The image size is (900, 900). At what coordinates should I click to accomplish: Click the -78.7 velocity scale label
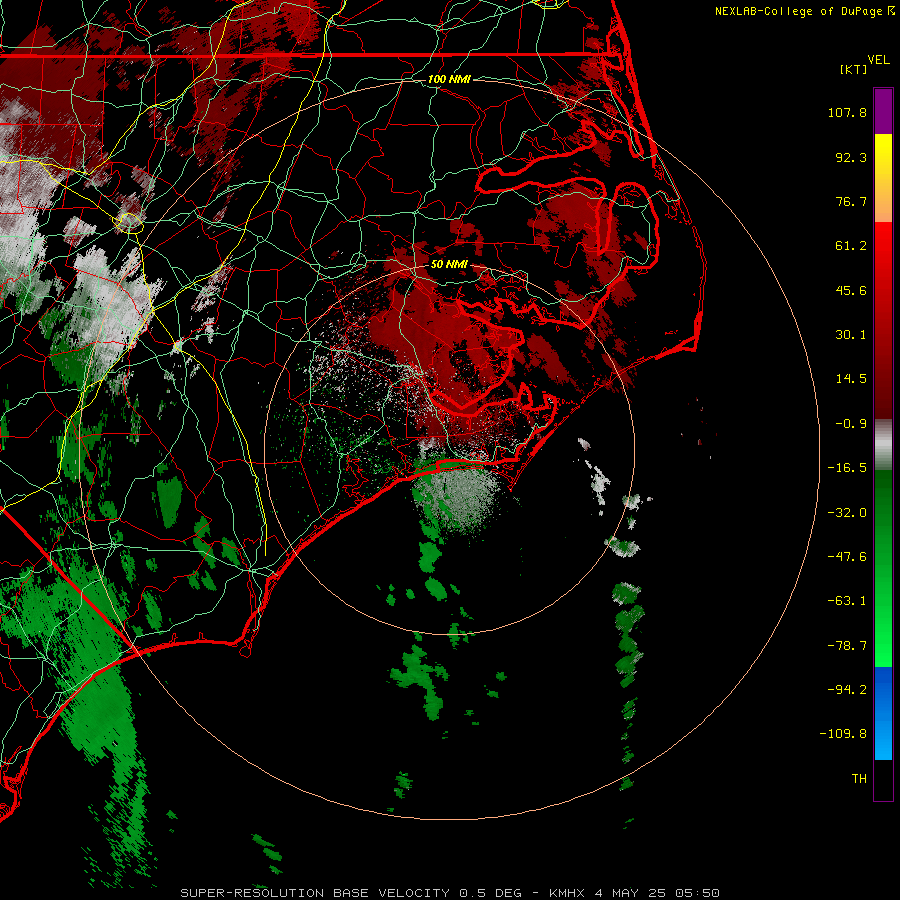pos(847,646)
